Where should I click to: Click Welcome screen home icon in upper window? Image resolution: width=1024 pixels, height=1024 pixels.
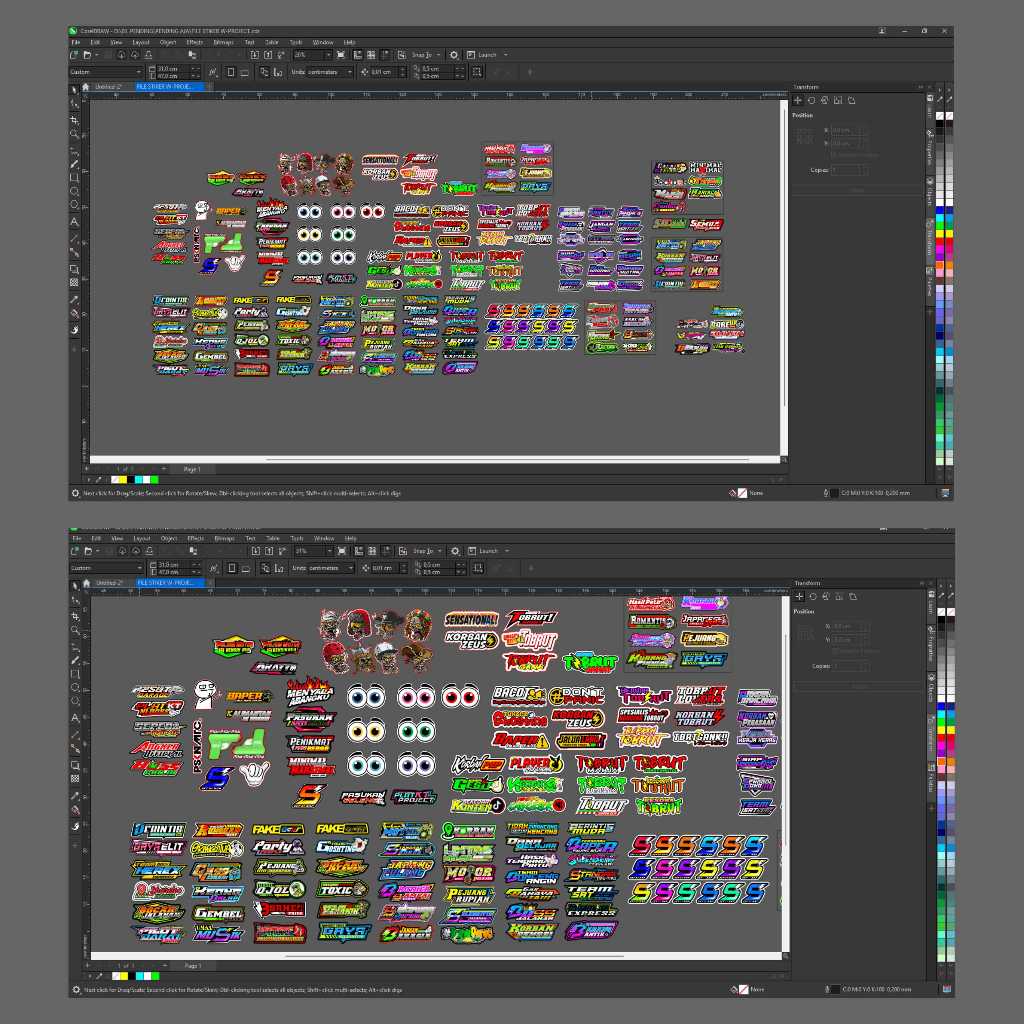click(x=85, y=86)
